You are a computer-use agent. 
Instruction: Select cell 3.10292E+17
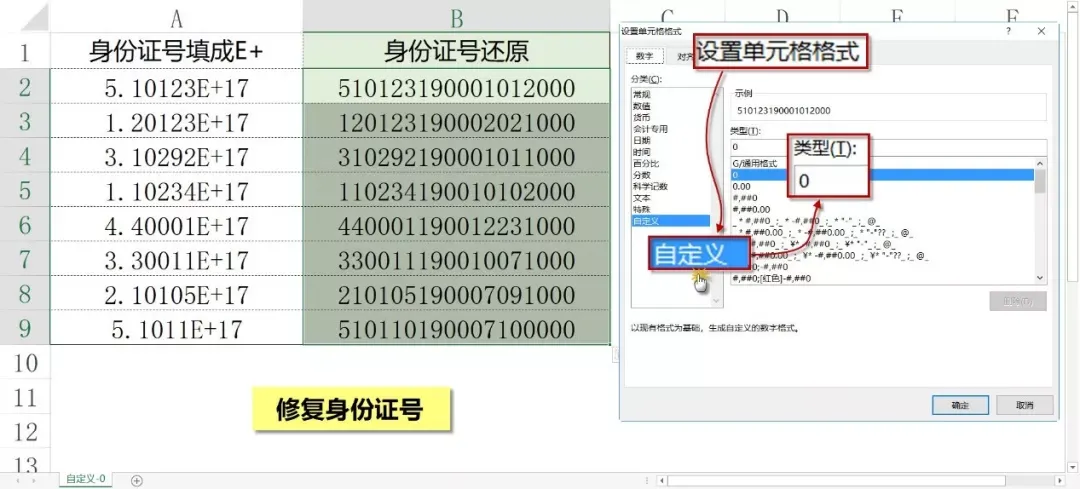(x=176, y=156)
